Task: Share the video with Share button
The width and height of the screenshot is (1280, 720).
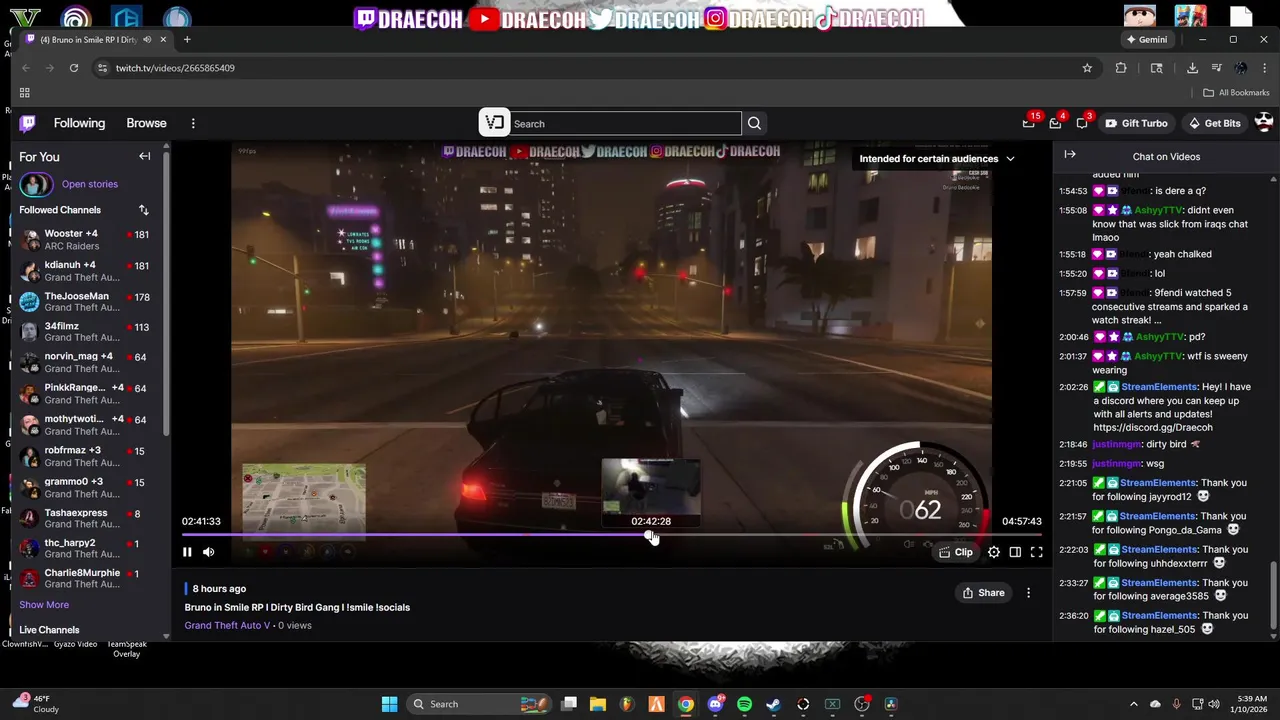Action: 984,593
